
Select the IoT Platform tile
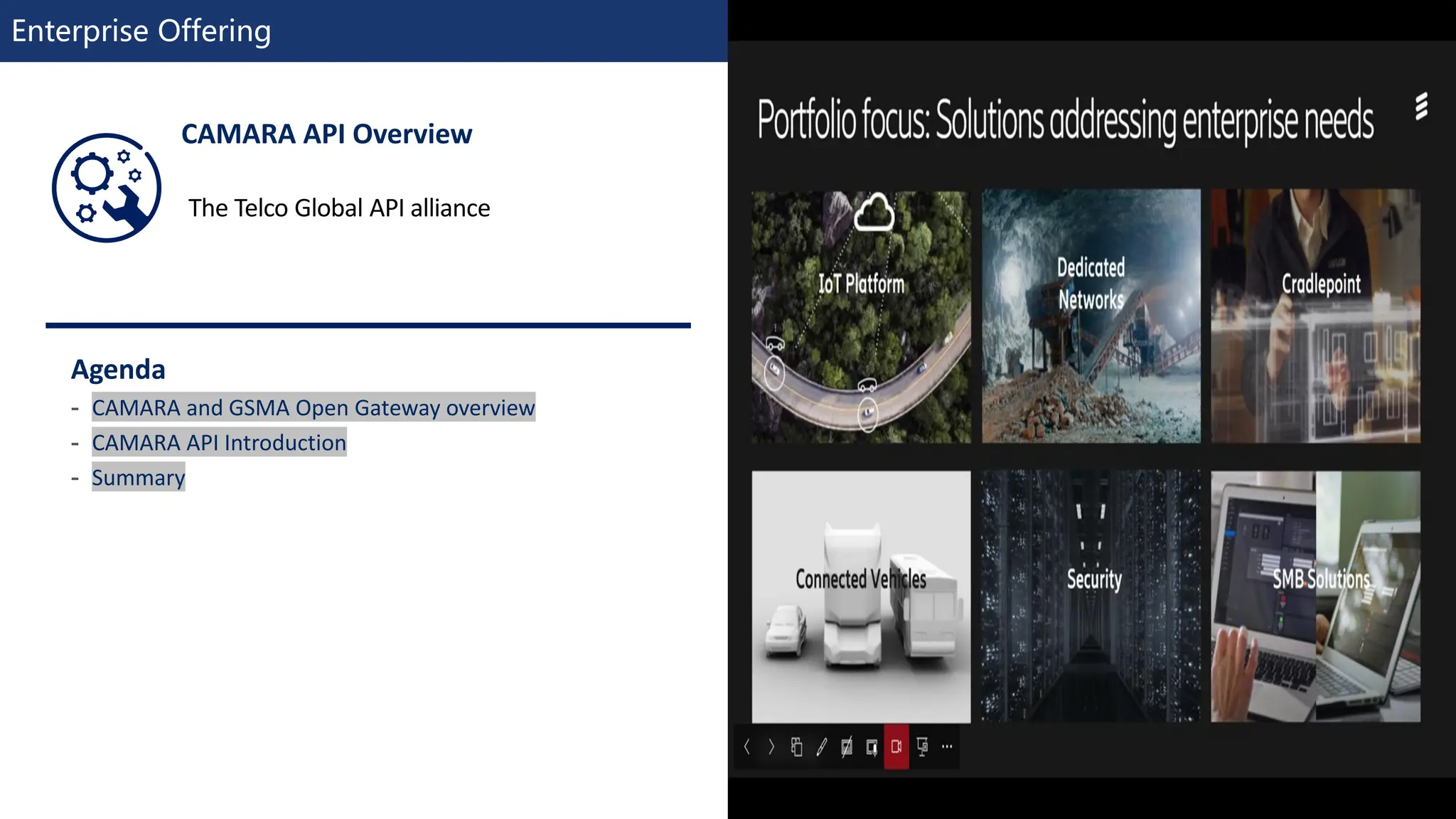[861, 316]
